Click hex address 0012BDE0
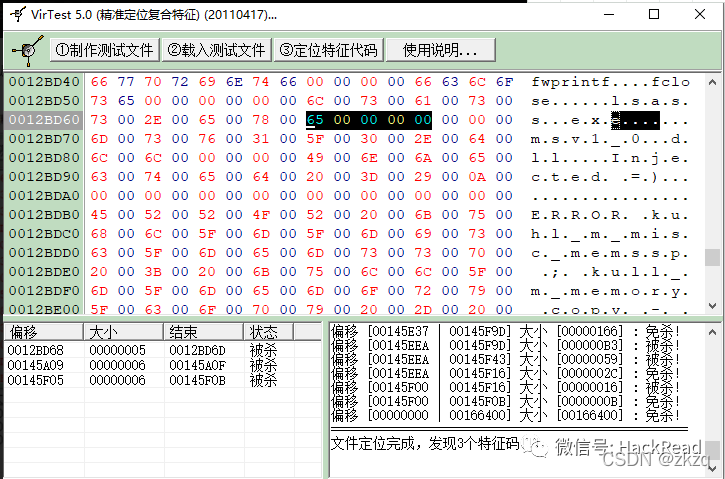 [44, 271]
